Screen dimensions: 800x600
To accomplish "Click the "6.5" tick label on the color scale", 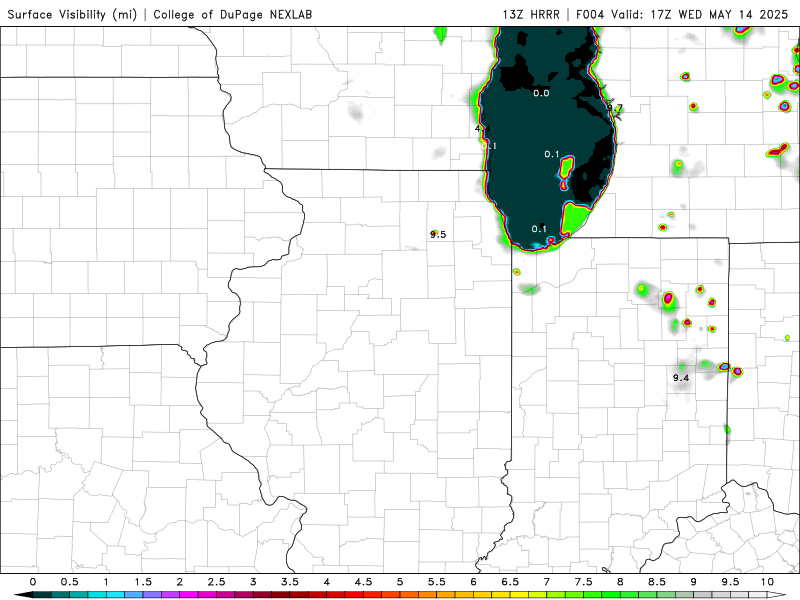I will pyautogui.click(x=510, y=582).
